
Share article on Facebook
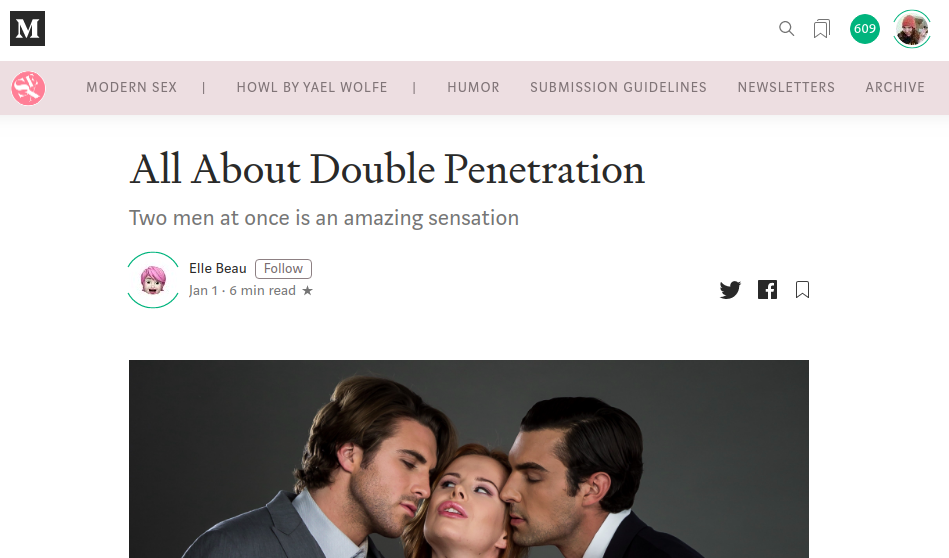pyautogui.click(x=767, y=290)
